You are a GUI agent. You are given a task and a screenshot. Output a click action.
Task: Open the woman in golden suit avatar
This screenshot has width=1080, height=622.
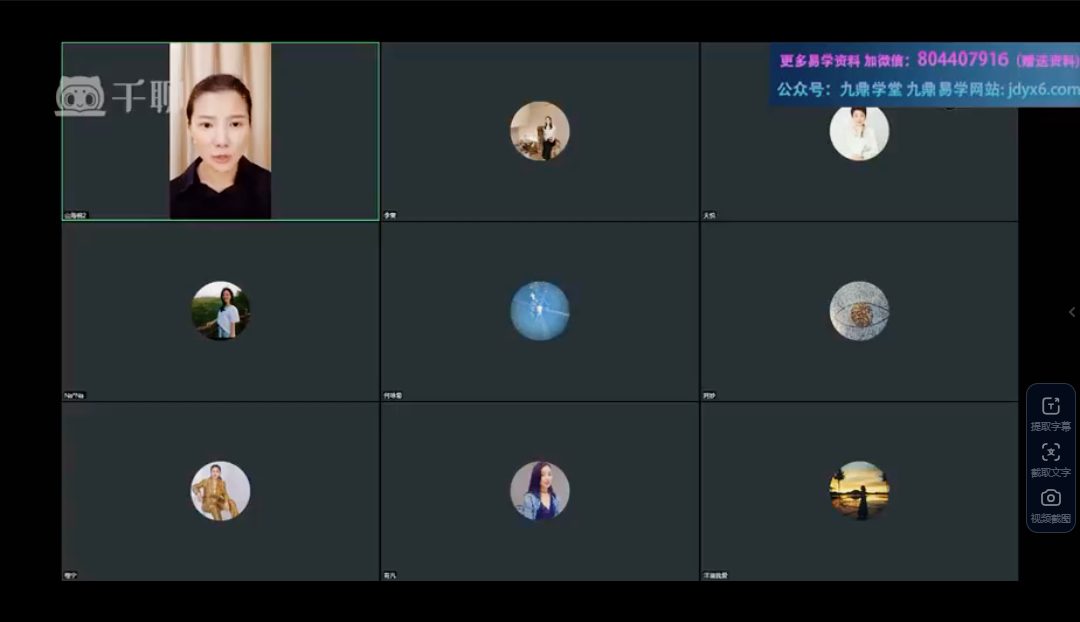[220, 490]
